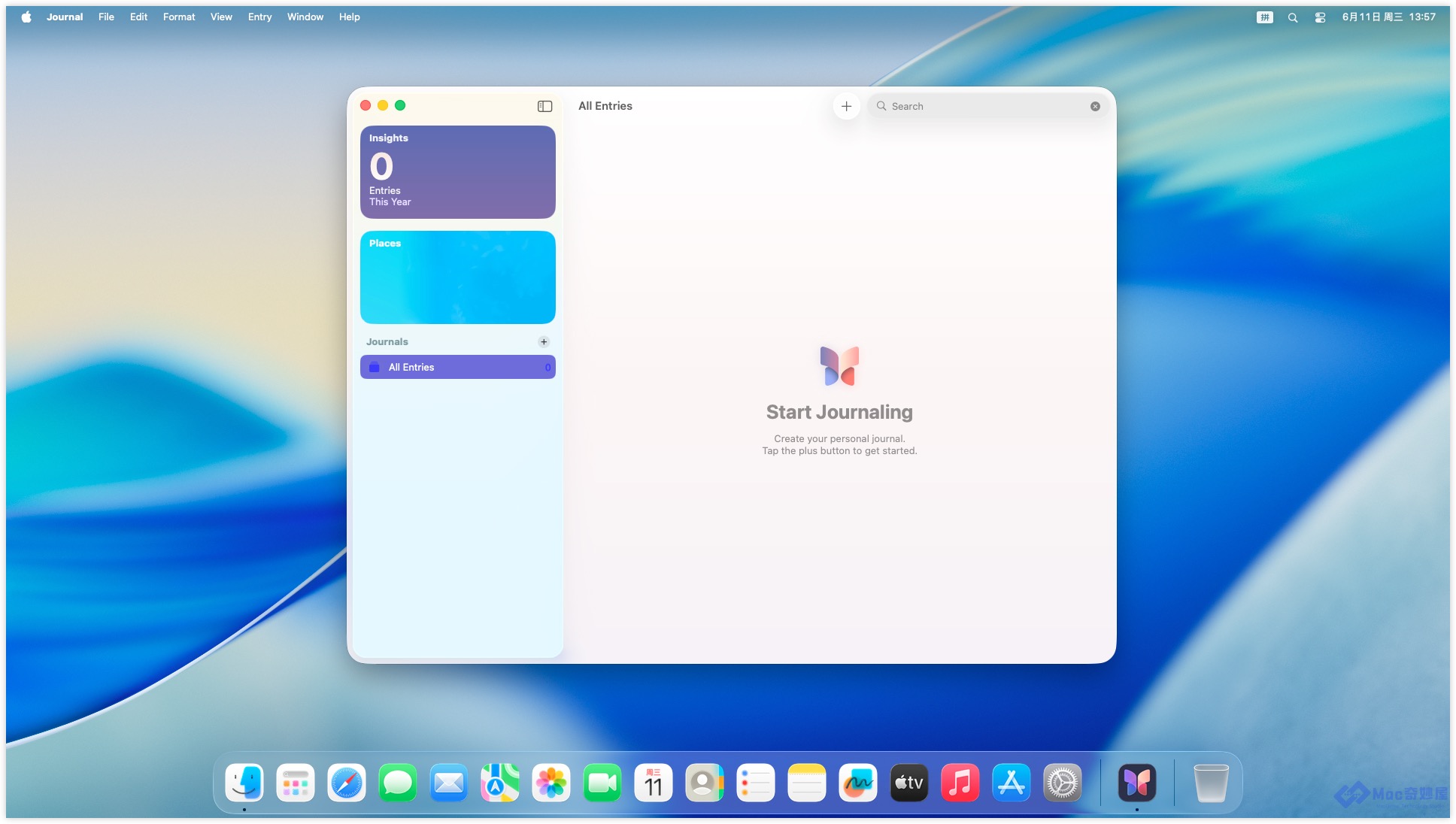The image size is (1456, 824).
Task: Open Finder from the Dock
Action: point(244,783)
